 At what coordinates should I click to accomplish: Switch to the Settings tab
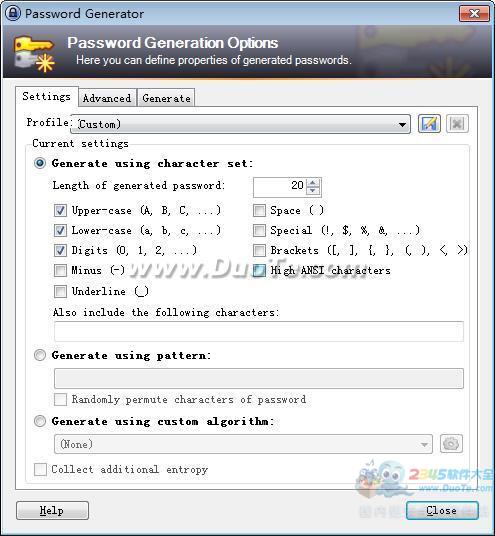pos(46,96)
